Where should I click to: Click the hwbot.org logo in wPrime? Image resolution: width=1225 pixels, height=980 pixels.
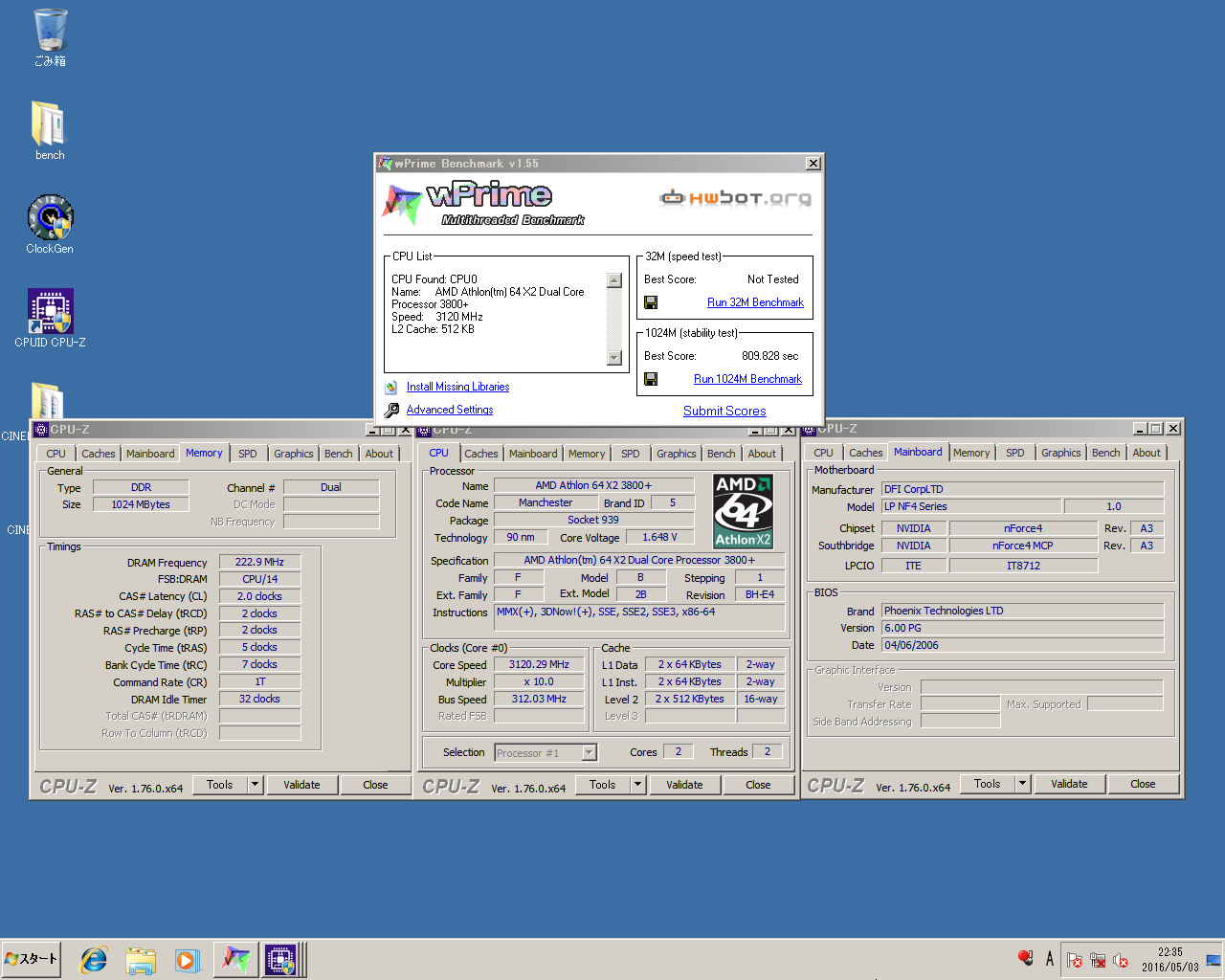(x=735, y=198)
